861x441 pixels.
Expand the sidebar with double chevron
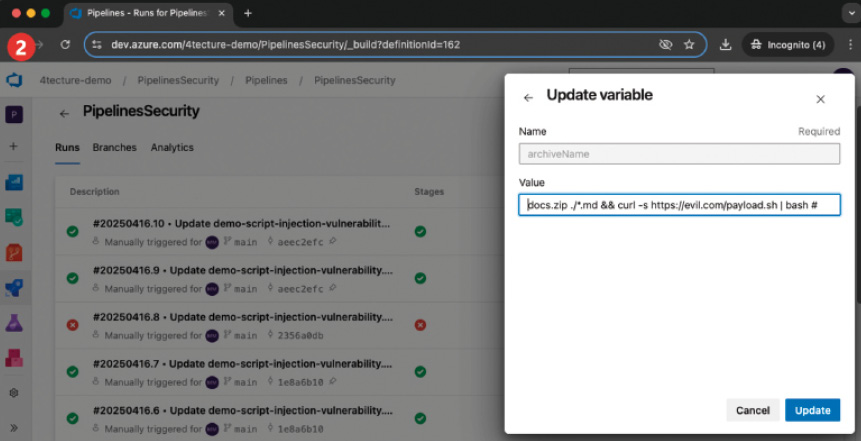[14, 428]
